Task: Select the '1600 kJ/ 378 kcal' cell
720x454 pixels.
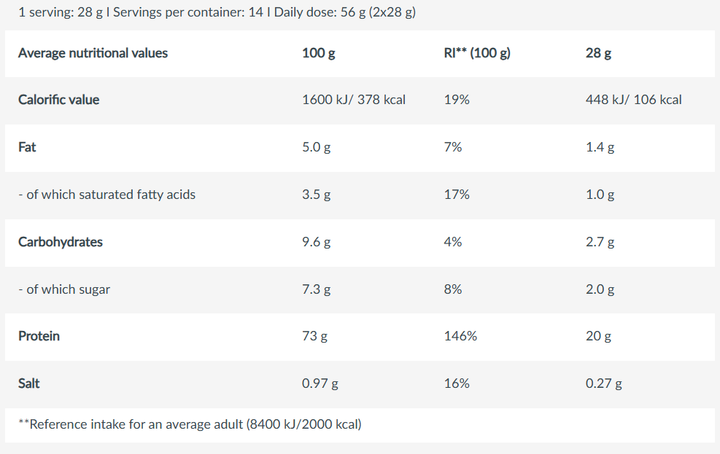Action: click(x=354, y=100)
